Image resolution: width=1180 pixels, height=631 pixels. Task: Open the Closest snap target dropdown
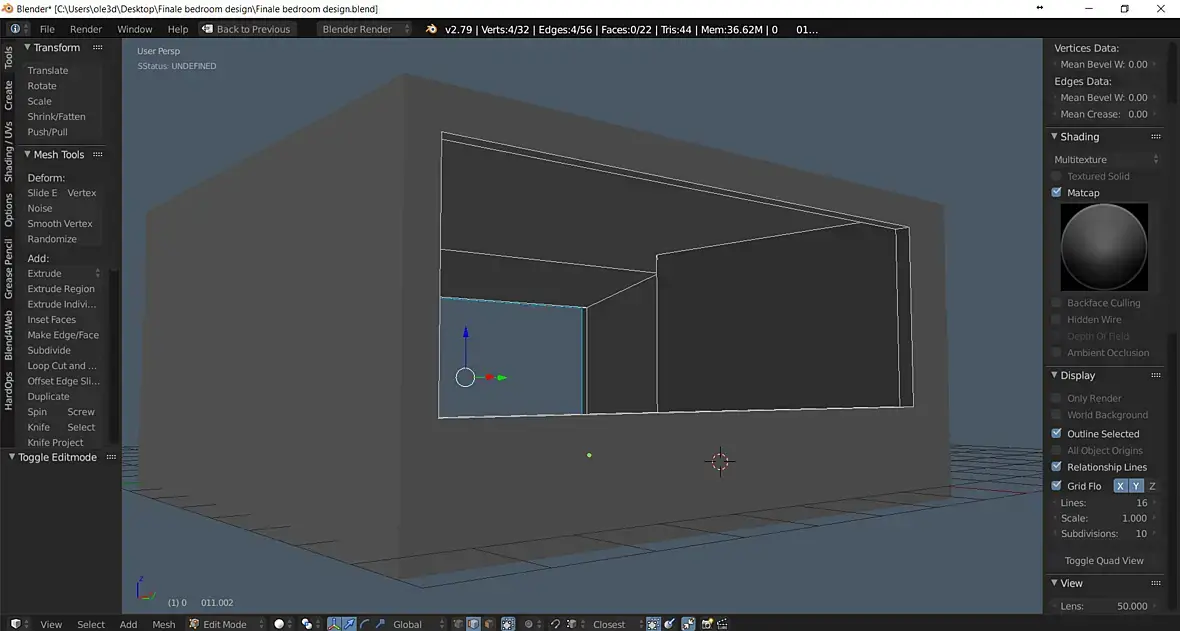pos(616,624)
